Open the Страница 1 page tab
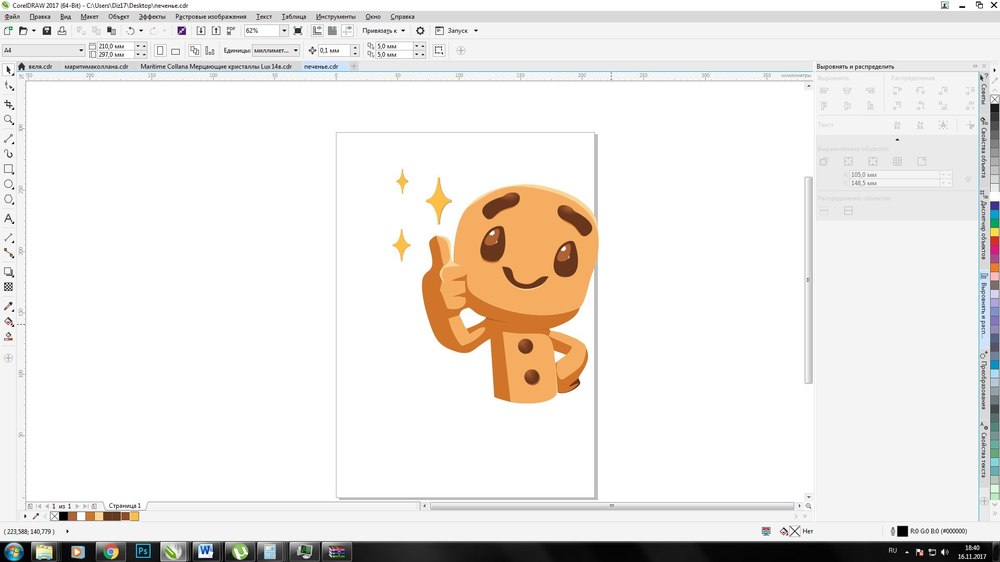This screenshot has width=1000, height=562. [x=124, y=506]
